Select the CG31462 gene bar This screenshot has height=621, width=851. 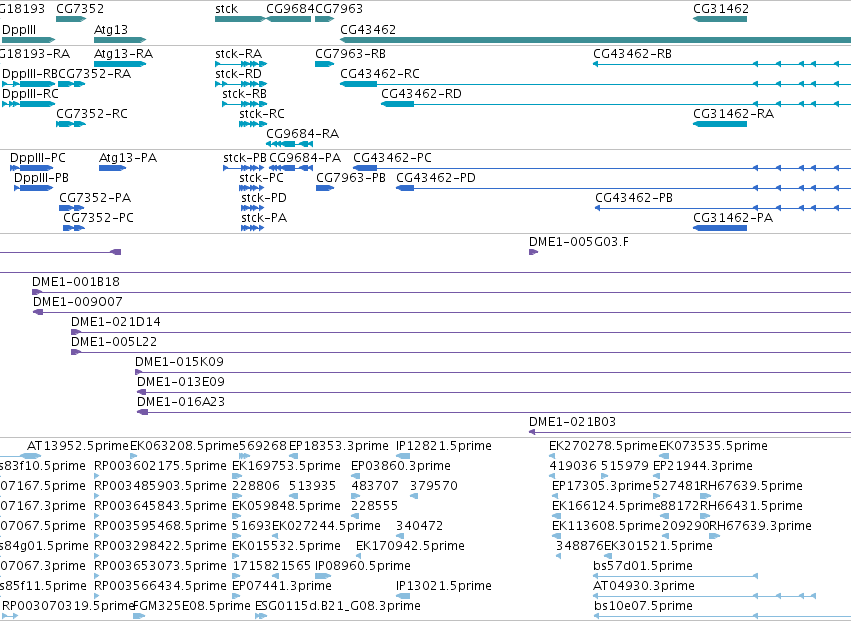pyautogui.click(x=720, y=19)
